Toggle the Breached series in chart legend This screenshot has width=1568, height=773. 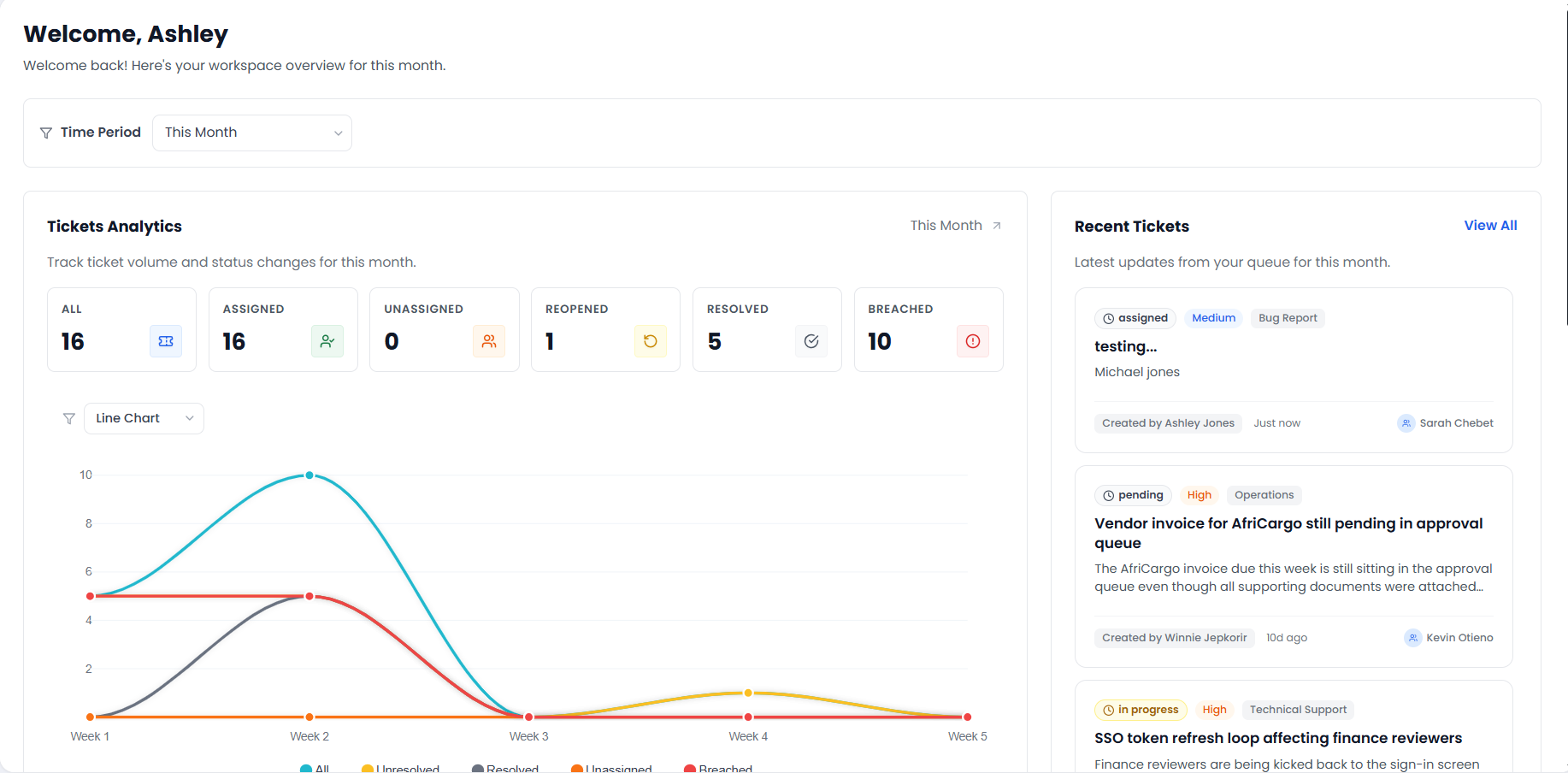(718, 768)
